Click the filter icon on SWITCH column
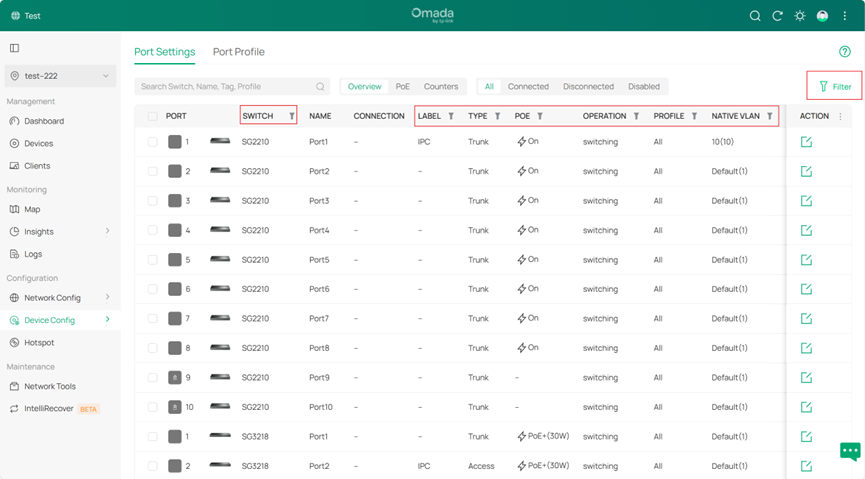This screenshot has height=479, width=865. tap(292, 116)
